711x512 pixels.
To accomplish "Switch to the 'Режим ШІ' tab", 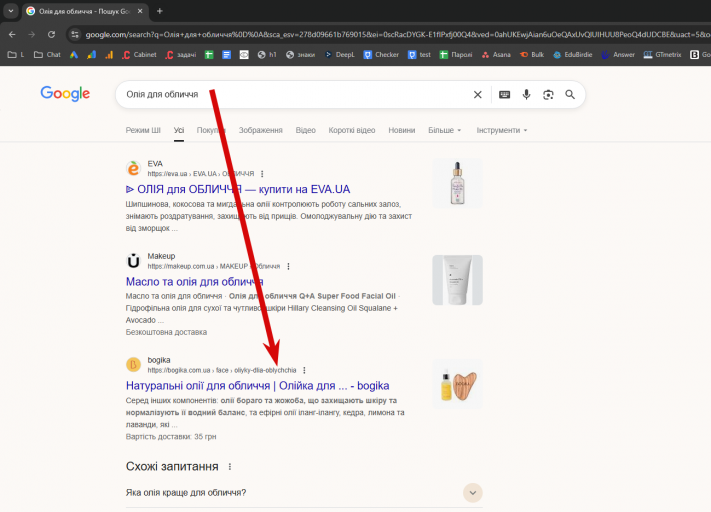I will [x=143, y=130].
